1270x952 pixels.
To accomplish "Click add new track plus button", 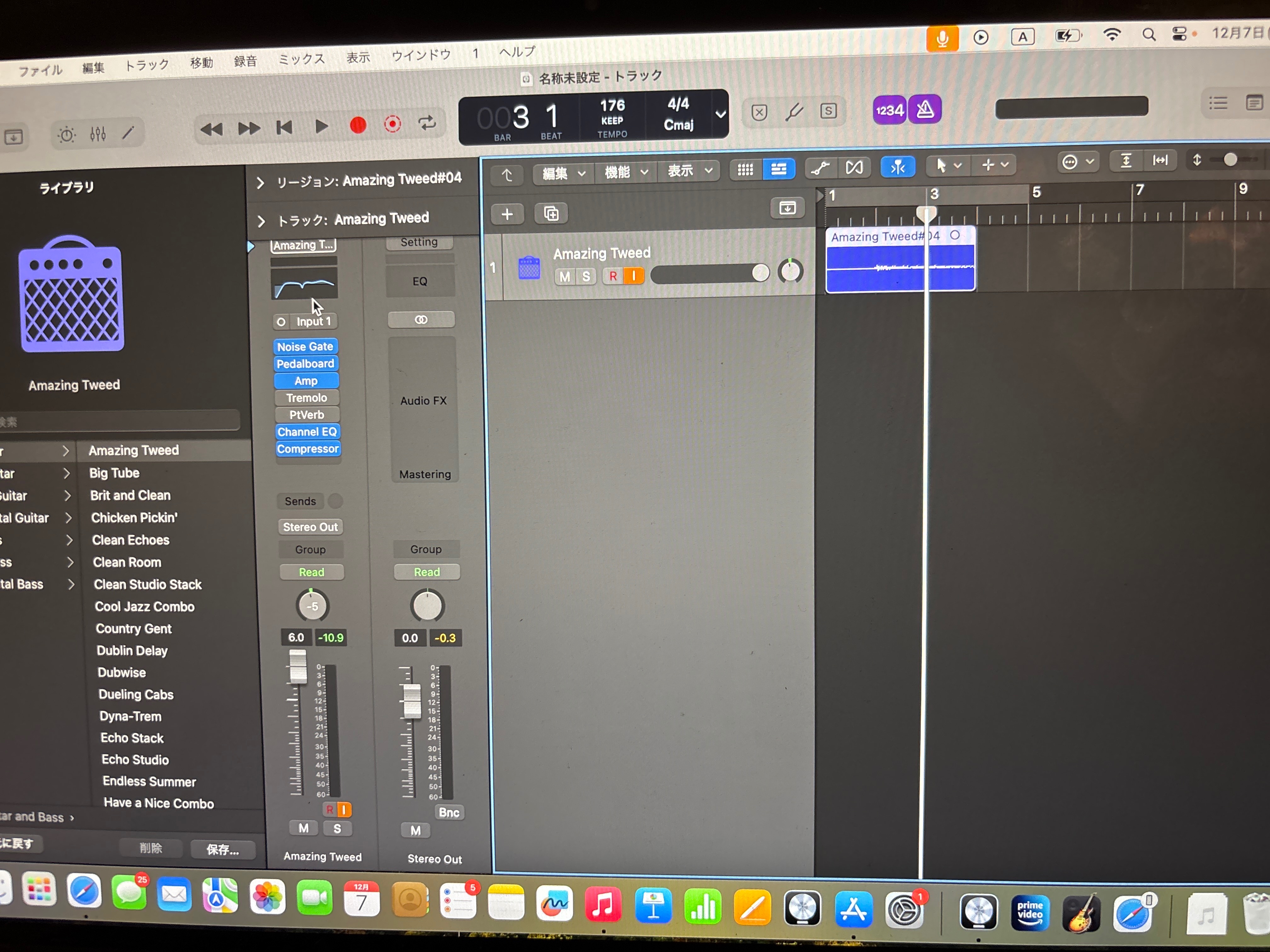I will tap(507, 215).
